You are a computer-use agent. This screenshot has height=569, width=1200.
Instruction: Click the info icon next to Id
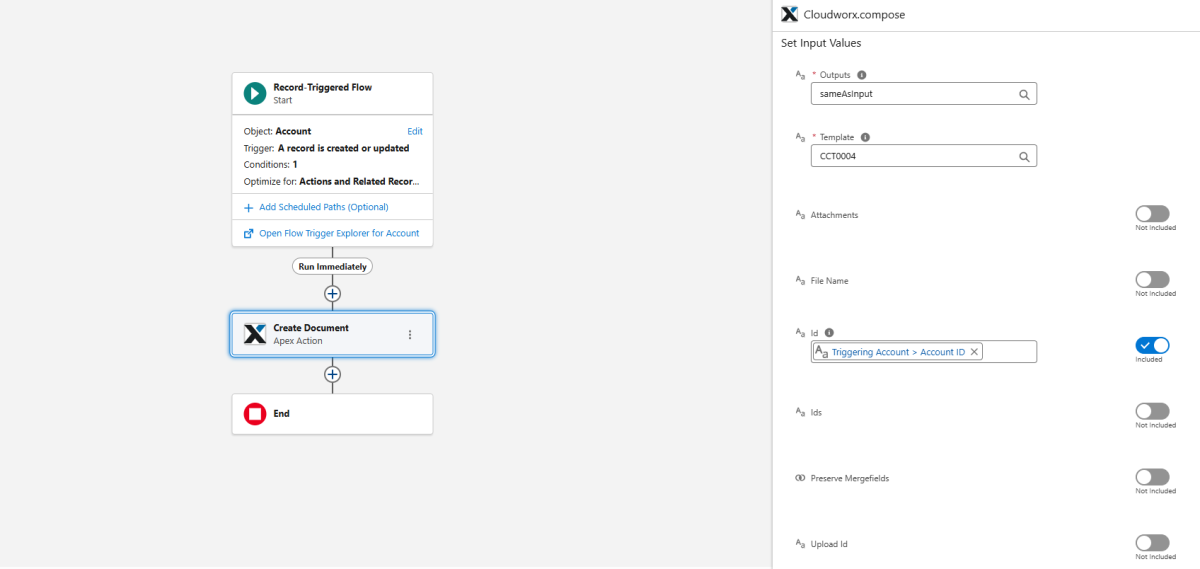(830, 333)
